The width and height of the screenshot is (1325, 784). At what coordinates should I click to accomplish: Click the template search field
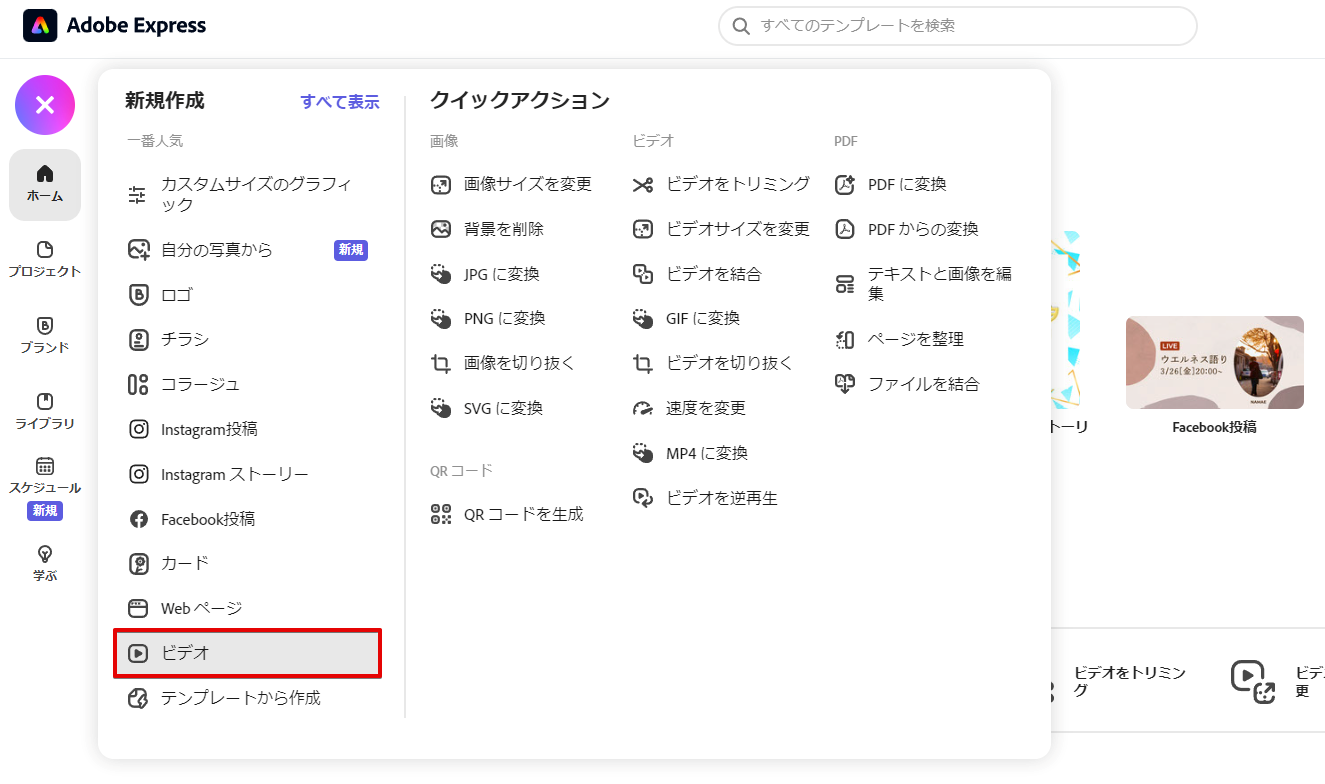pos(957,26)
